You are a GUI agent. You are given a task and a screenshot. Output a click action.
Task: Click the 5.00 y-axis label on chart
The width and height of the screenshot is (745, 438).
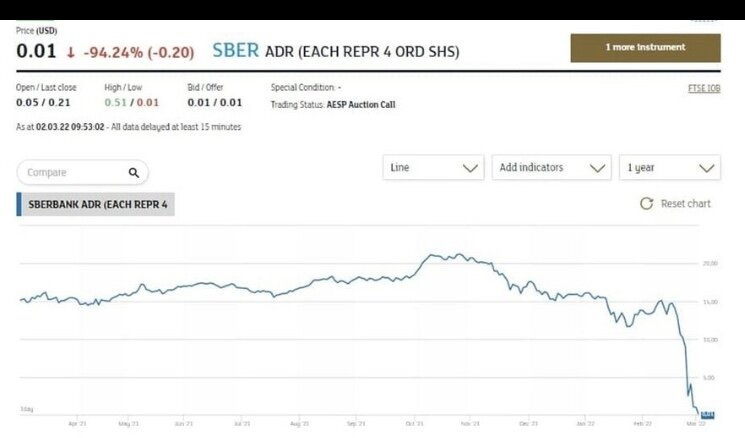[x=709, y=378]
